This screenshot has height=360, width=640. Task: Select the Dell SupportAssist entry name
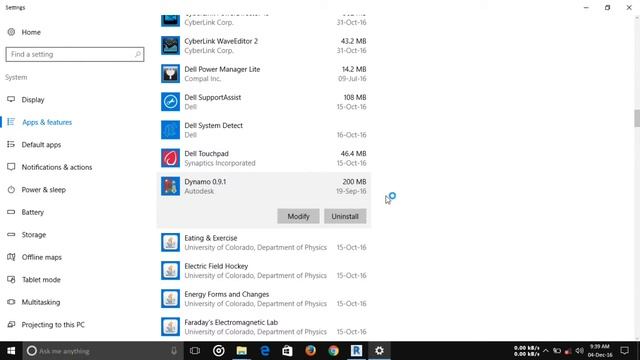[213, 97]
